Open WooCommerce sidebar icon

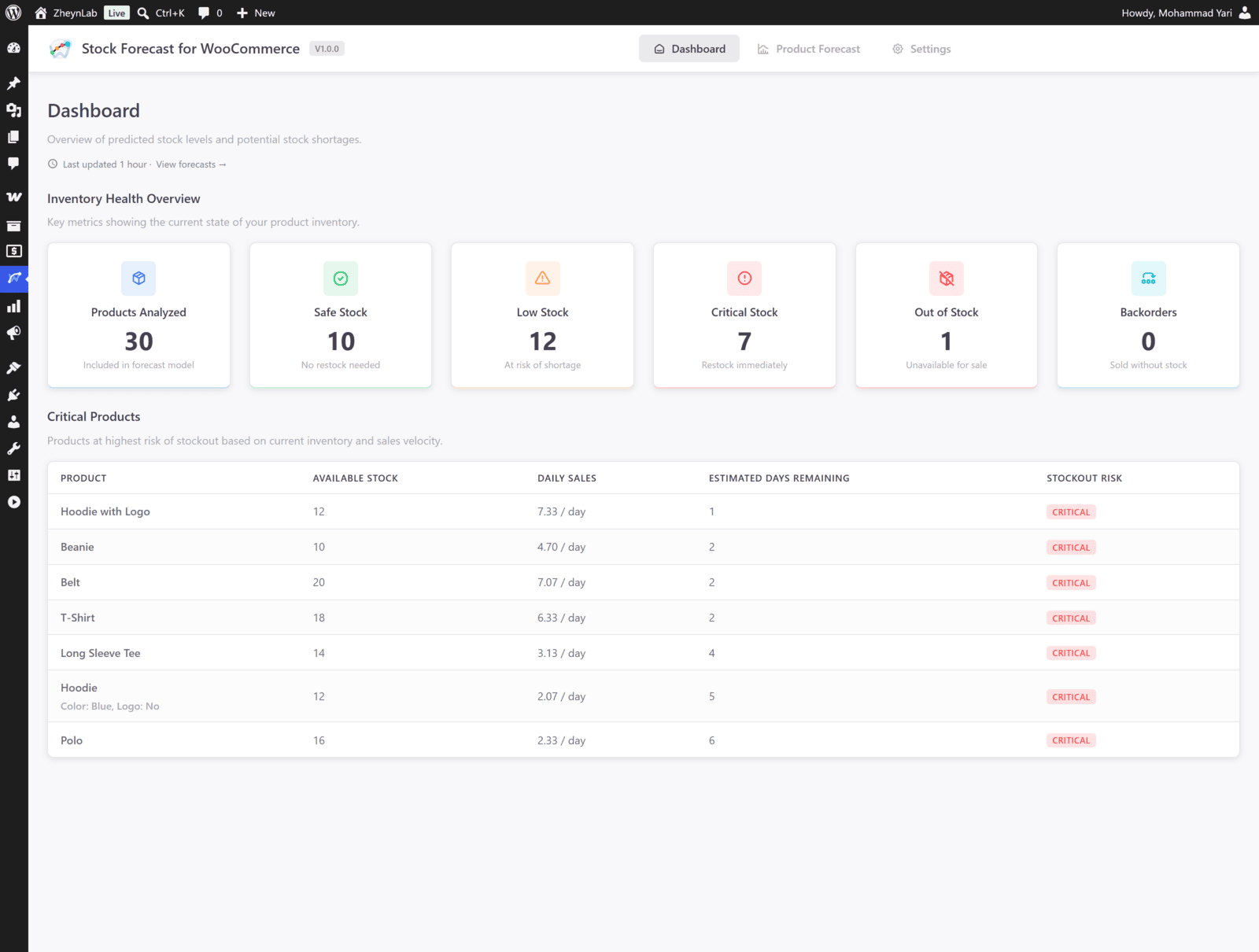click(13, 197)
